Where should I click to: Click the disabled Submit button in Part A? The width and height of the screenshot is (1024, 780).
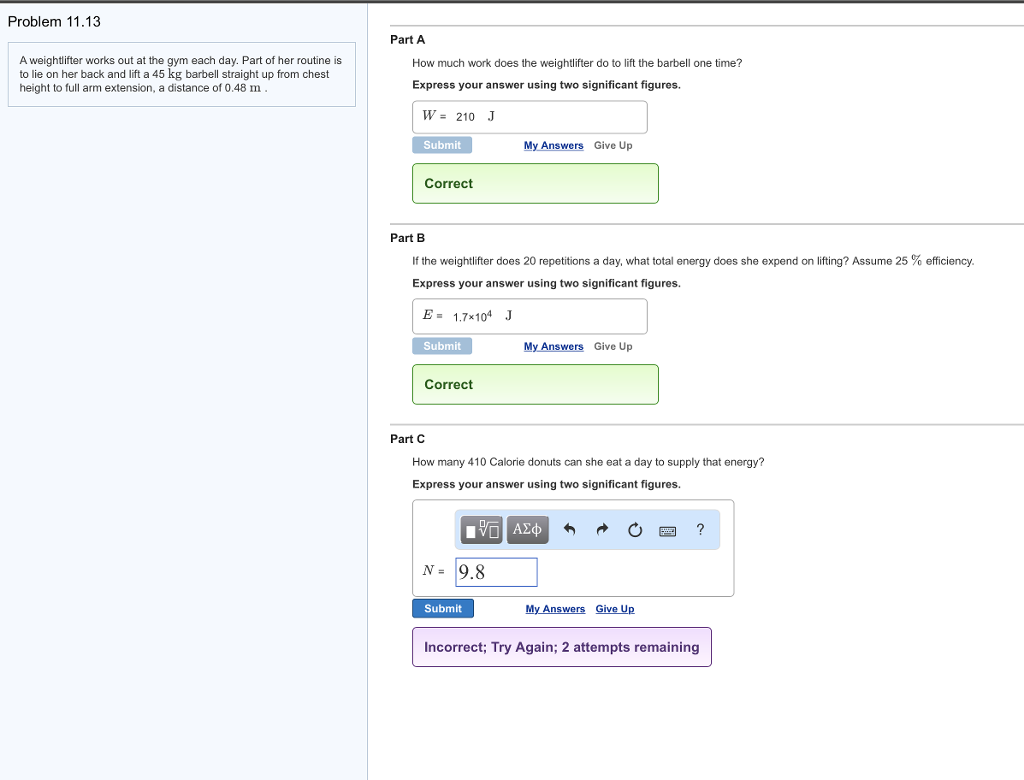point(442,145)
